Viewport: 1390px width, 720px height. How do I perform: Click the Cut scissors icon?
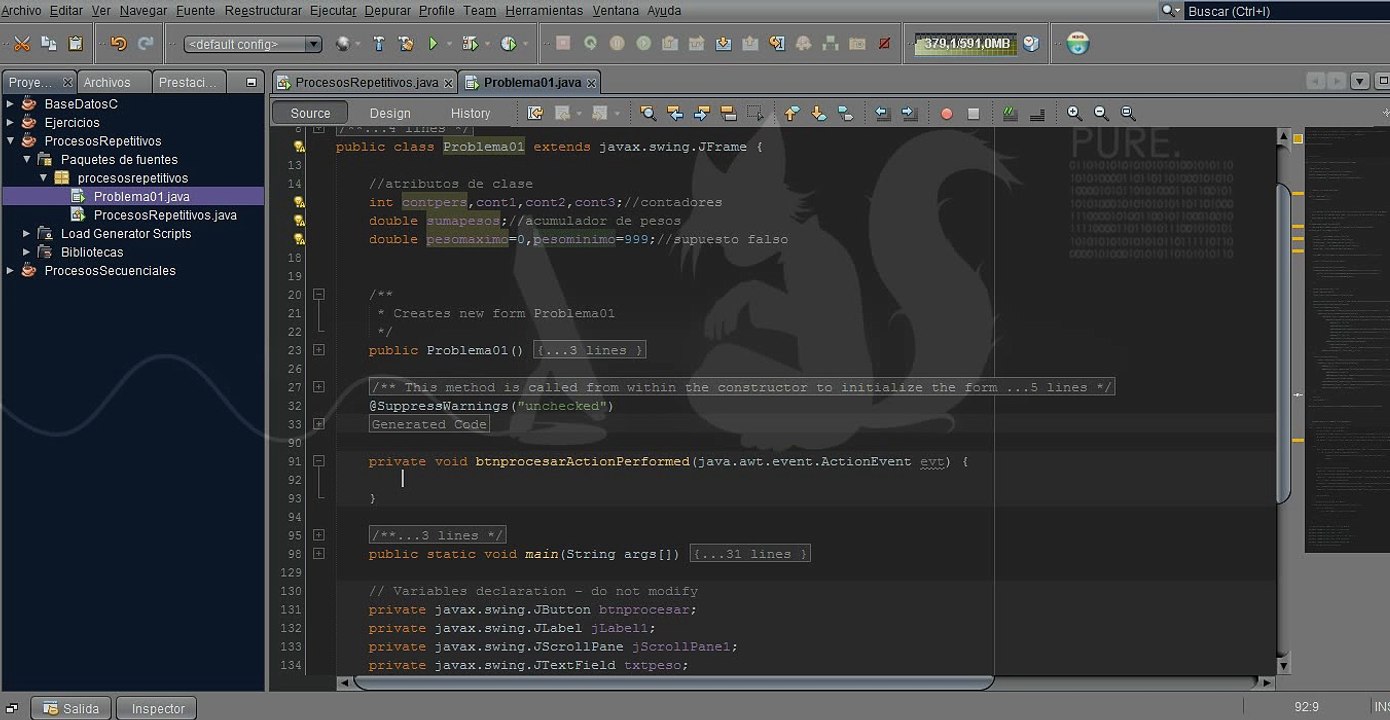coord(21,44)
